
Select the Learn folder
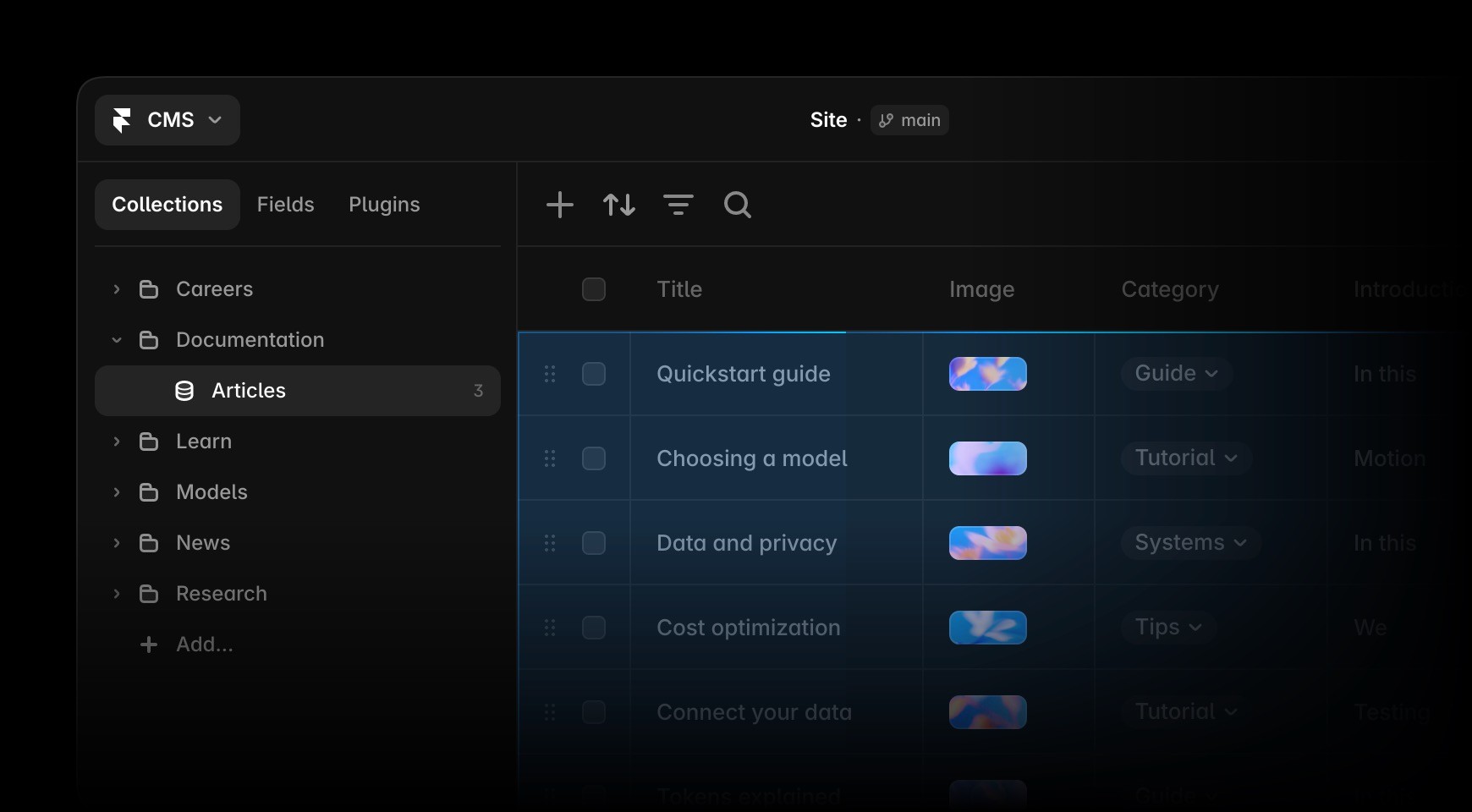298,442
